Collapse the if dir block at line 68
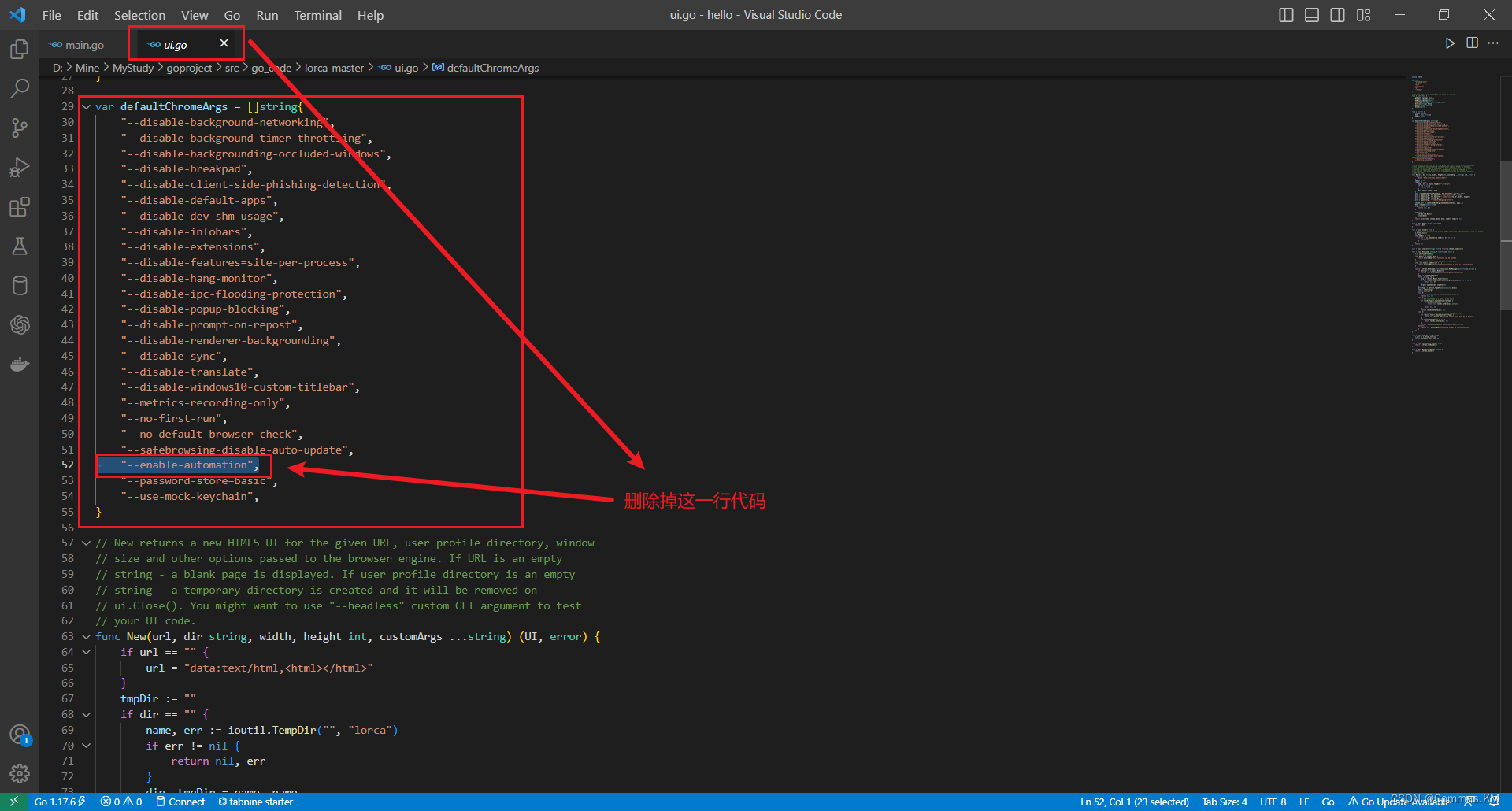Screen dimensions: 1512x811 [86, 715]
